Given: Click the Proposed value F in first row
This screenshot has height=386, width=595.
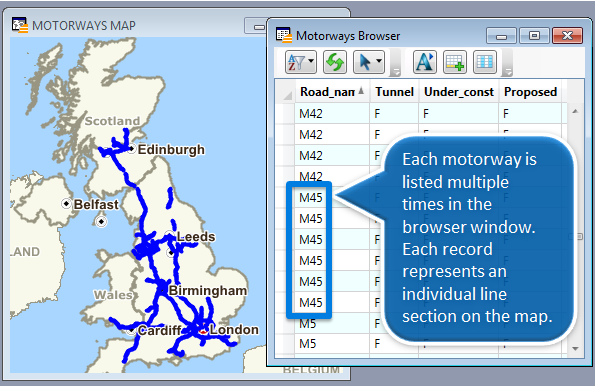Looking at the screenshot, I should tap(506, 113).
